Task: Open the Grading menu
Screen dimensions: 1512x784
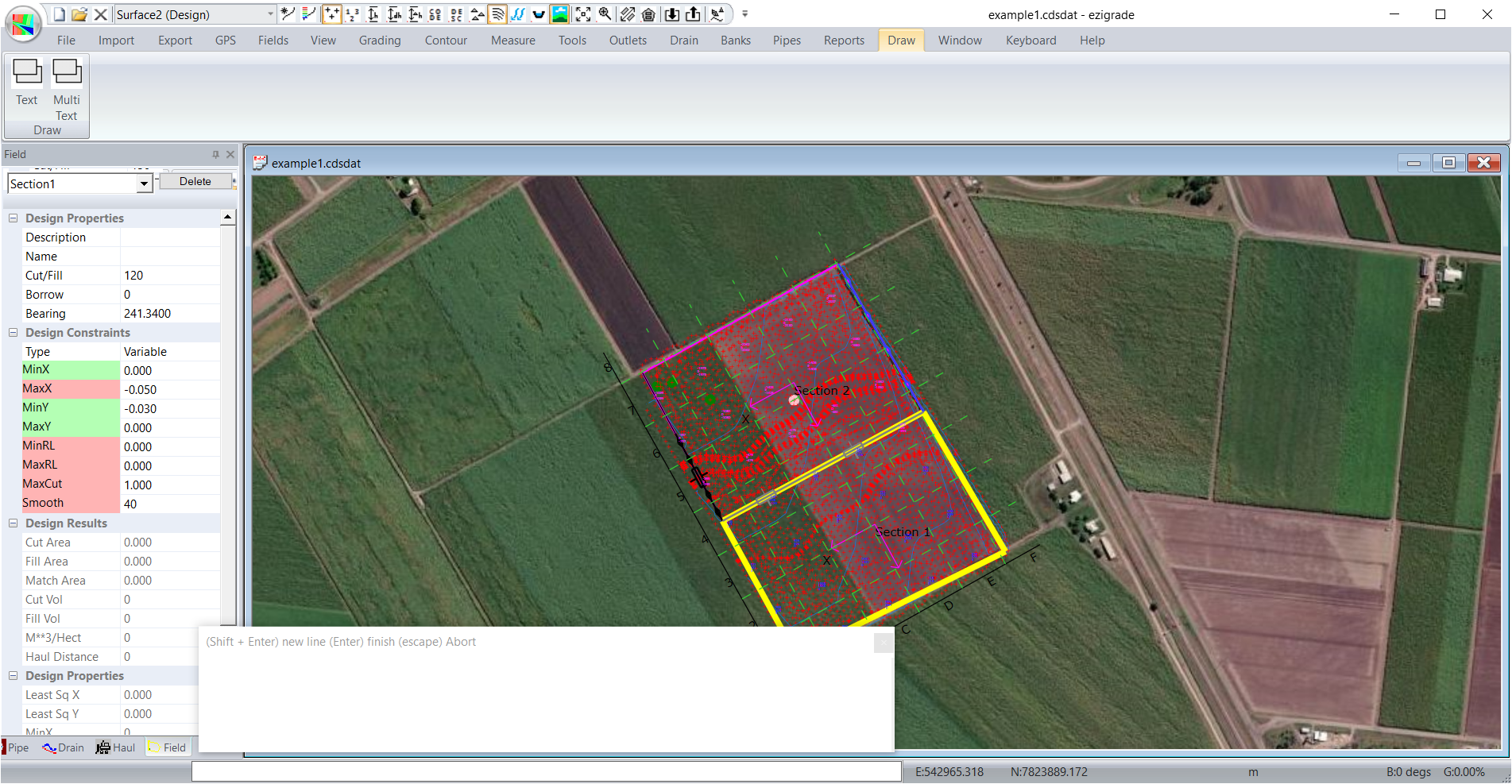Action: click(x=379, y=41)
